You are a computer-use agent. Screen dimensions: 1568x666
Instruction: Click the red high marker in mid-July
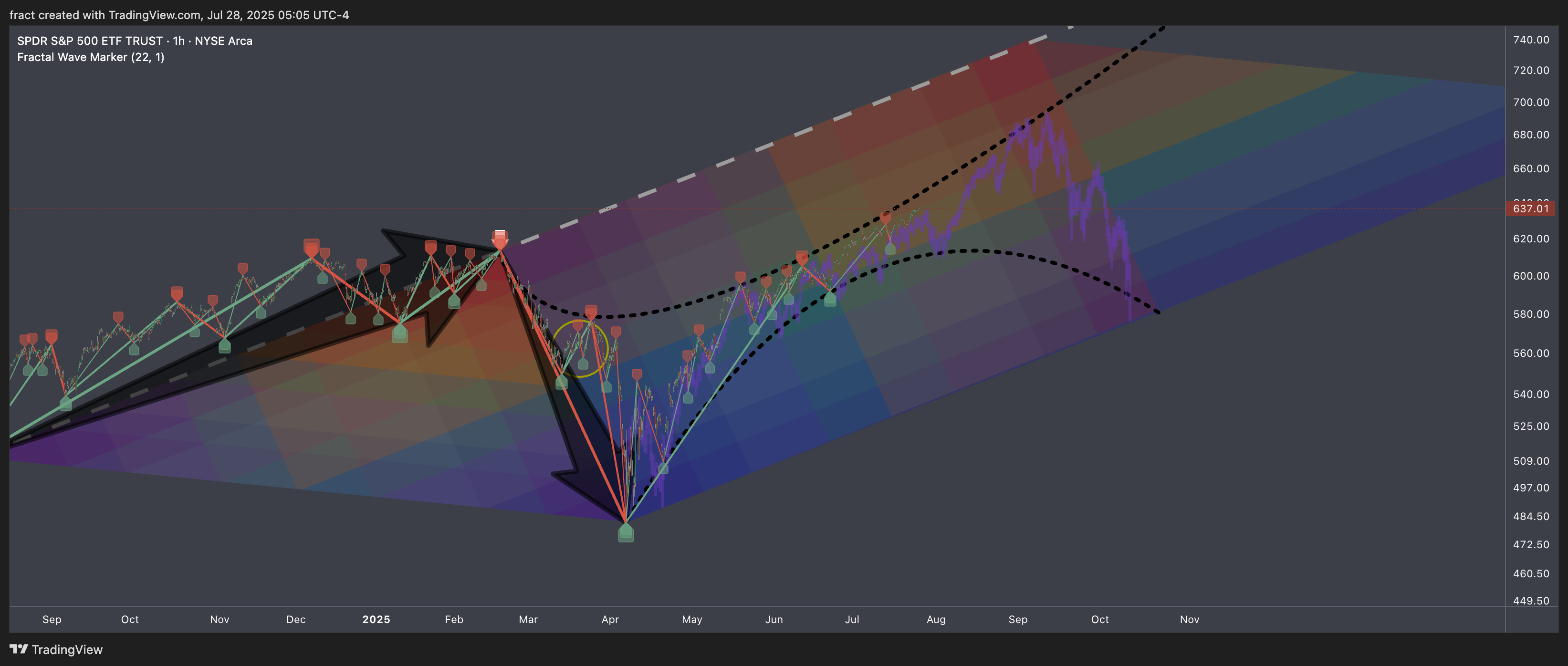click(x=886, y=218)
